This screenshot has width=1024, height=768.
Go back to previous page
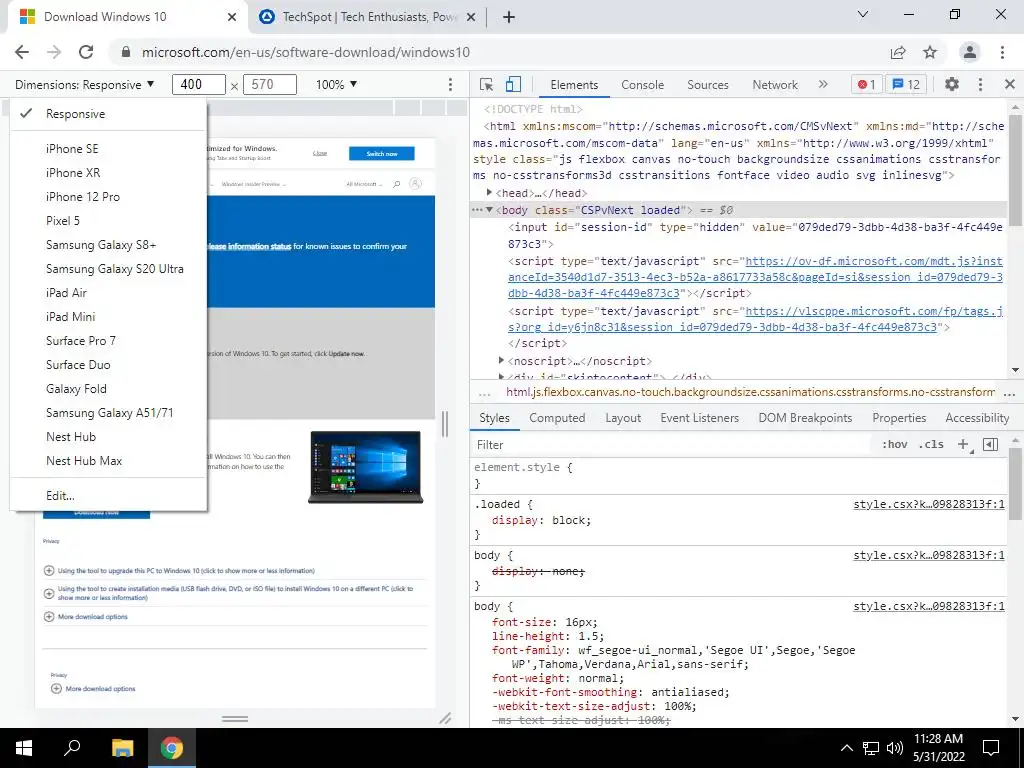(x=22, y=52)
